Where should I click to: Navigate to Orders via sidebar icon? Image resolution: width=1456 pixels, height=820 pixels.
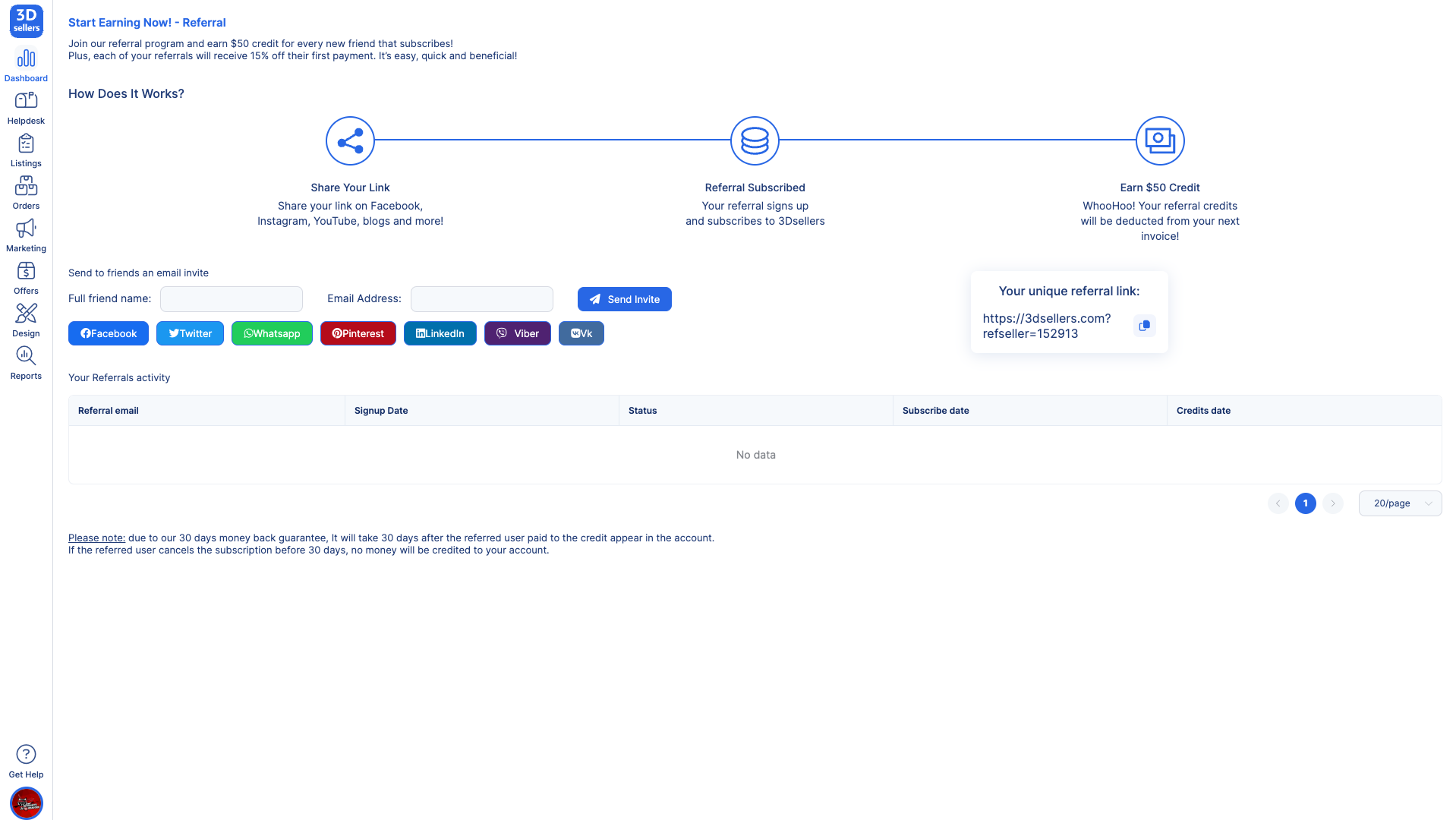click(x=26, y=191)
